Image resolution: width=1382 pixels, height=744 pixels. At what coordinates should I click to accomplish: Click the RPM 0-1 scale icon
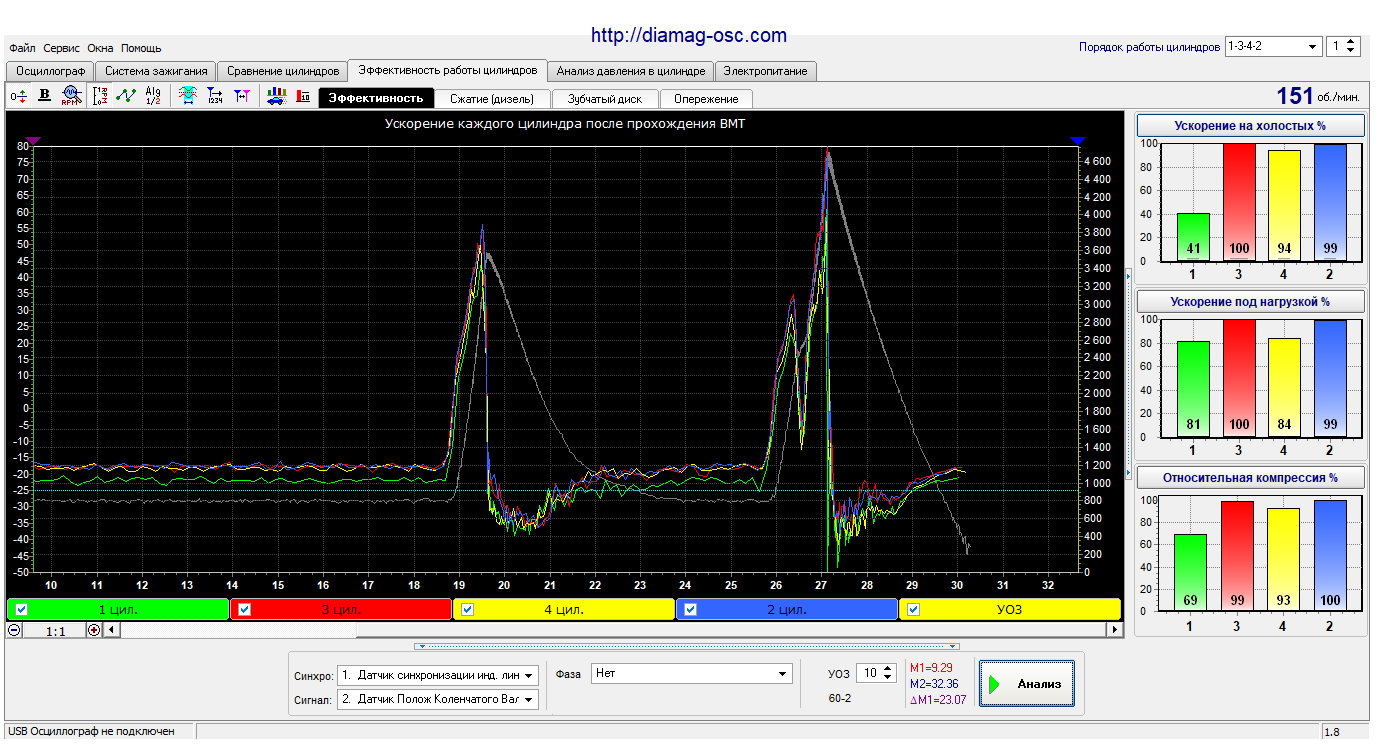point(100,96)
